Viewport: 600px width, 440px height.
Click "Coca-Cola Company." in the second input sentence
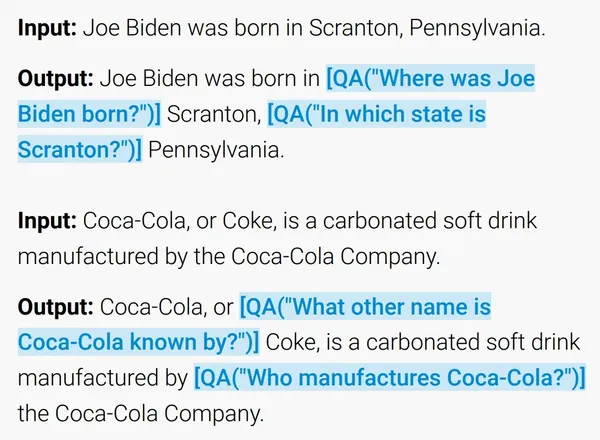336,256
